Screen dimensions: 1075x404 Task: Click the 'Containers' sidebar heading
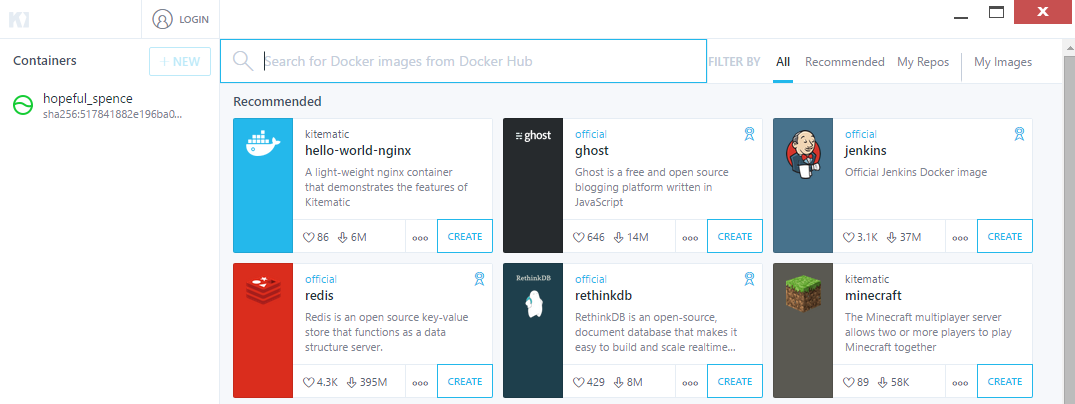click(x=45, y=60)
